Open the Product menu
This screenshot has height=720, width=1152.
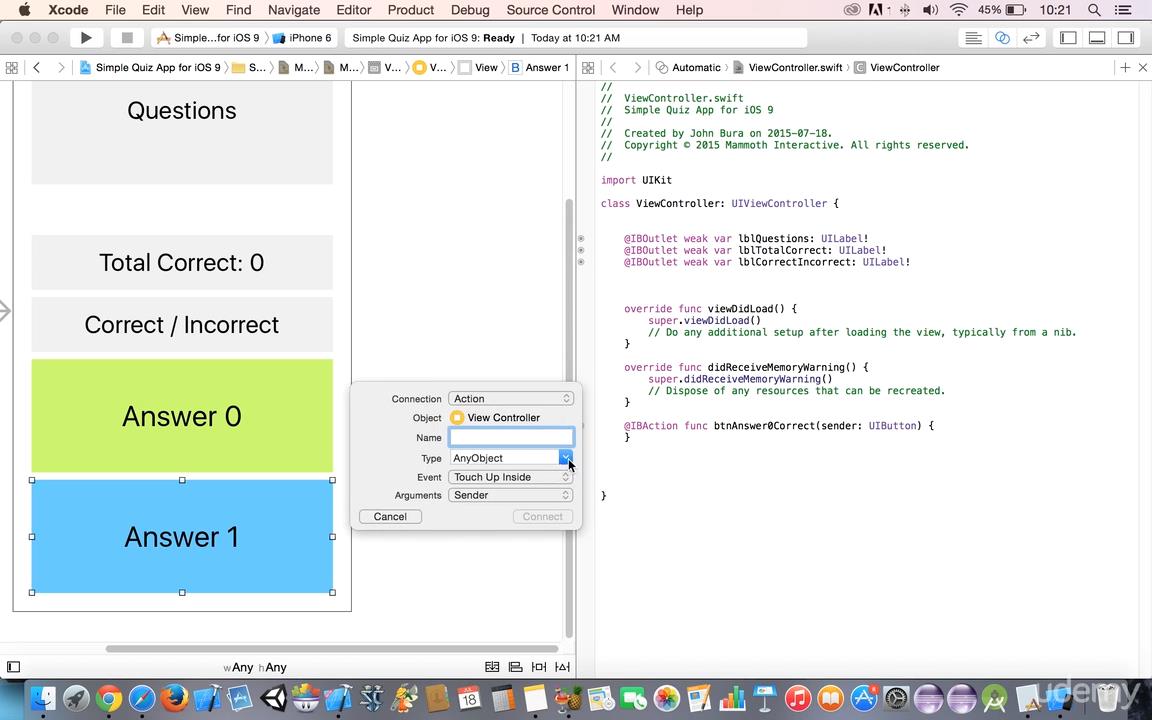pos(411,10)
